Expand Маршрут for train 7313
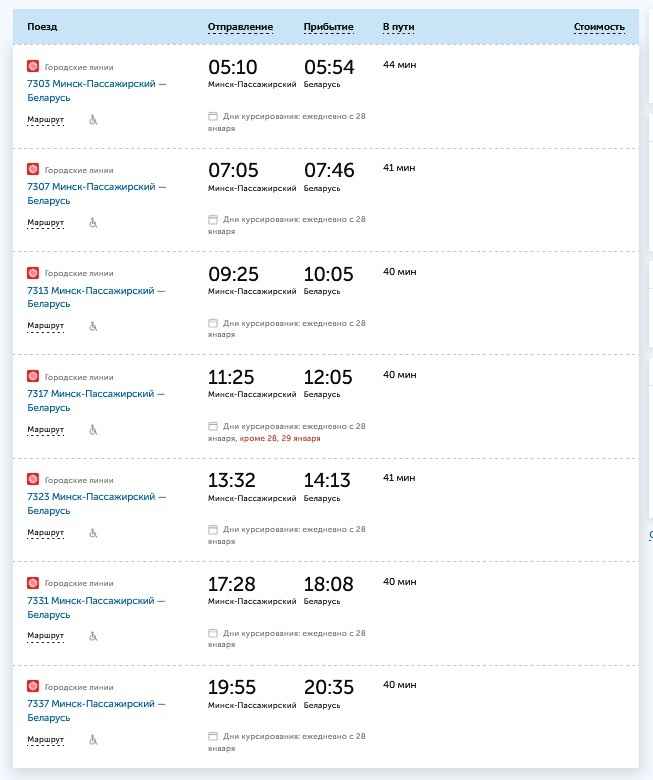Viewport: 653px width, 780px height. click(45, 326)
